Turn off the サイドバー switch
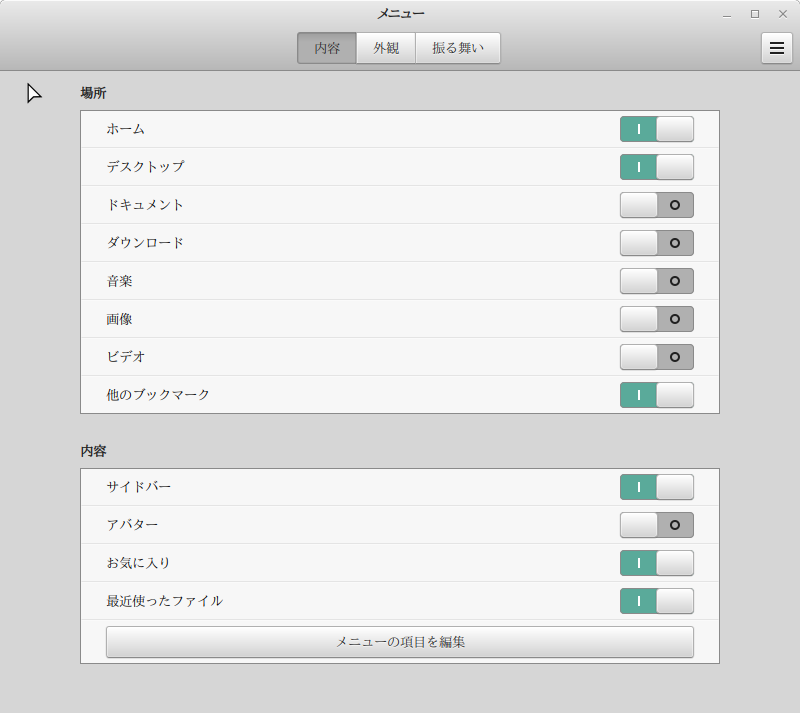The height and width of the screenshot is (713, 800). coord(656,487)
